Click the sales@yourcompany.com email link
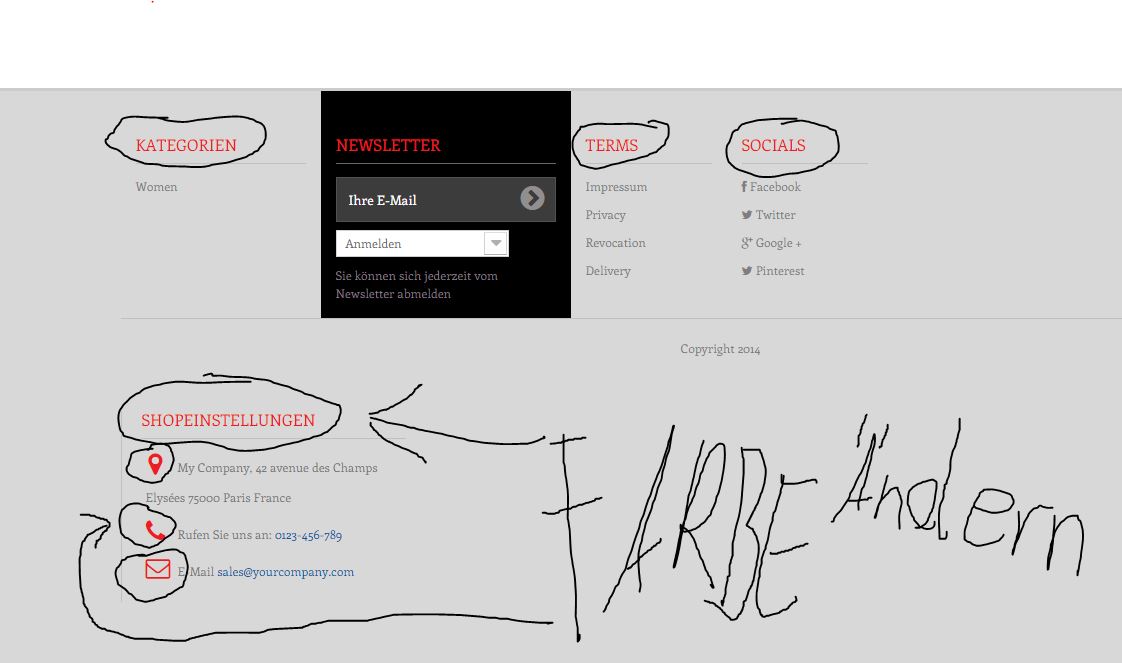This screenshot has width=1122, height=663. tap(286, 572)
